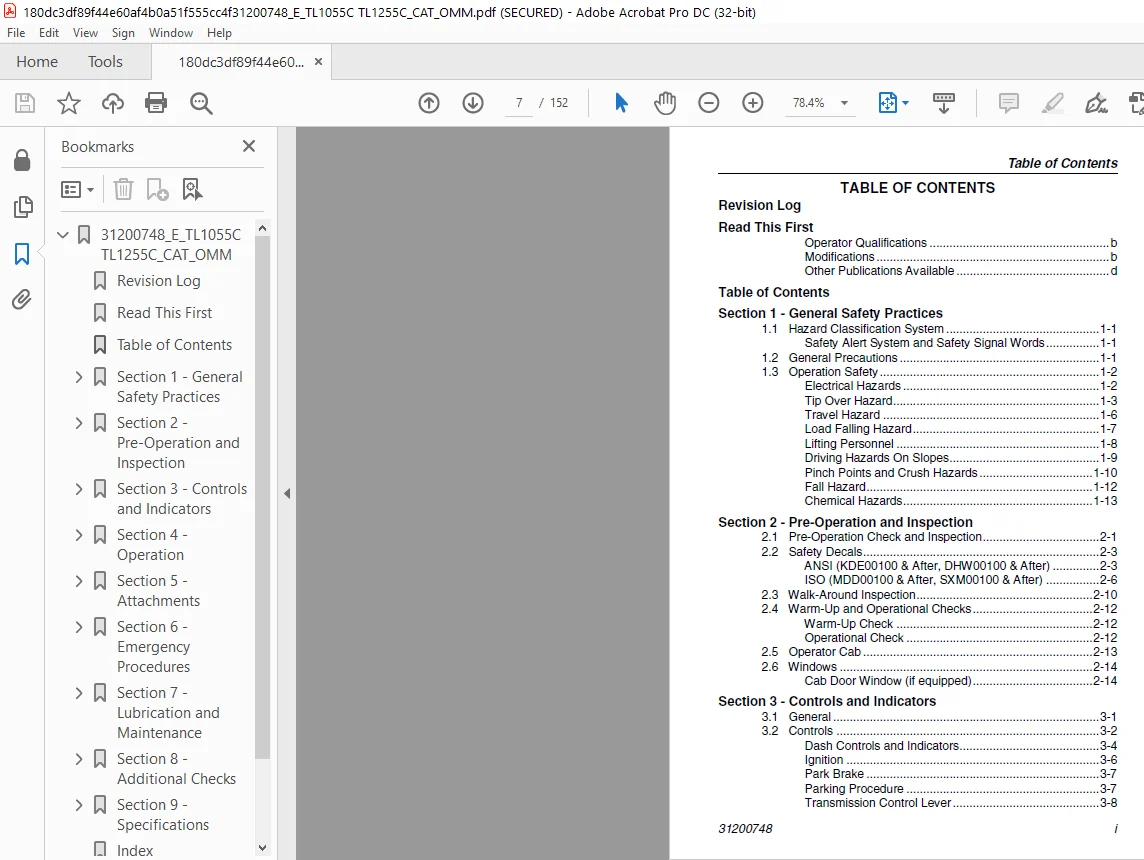This screenshot has width=1144, height=860.
Task: Expand the Section 5 - Attachments bookmark
Action: coord(79,581)
